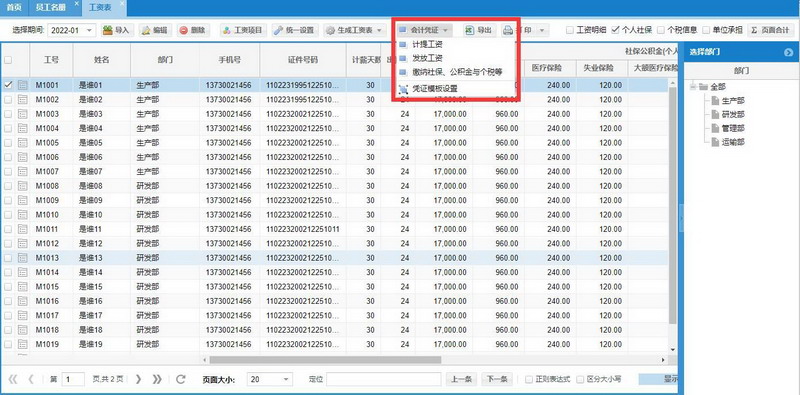
Task: Click the 统一设置 wrench icon
Action: pos(279,30)
